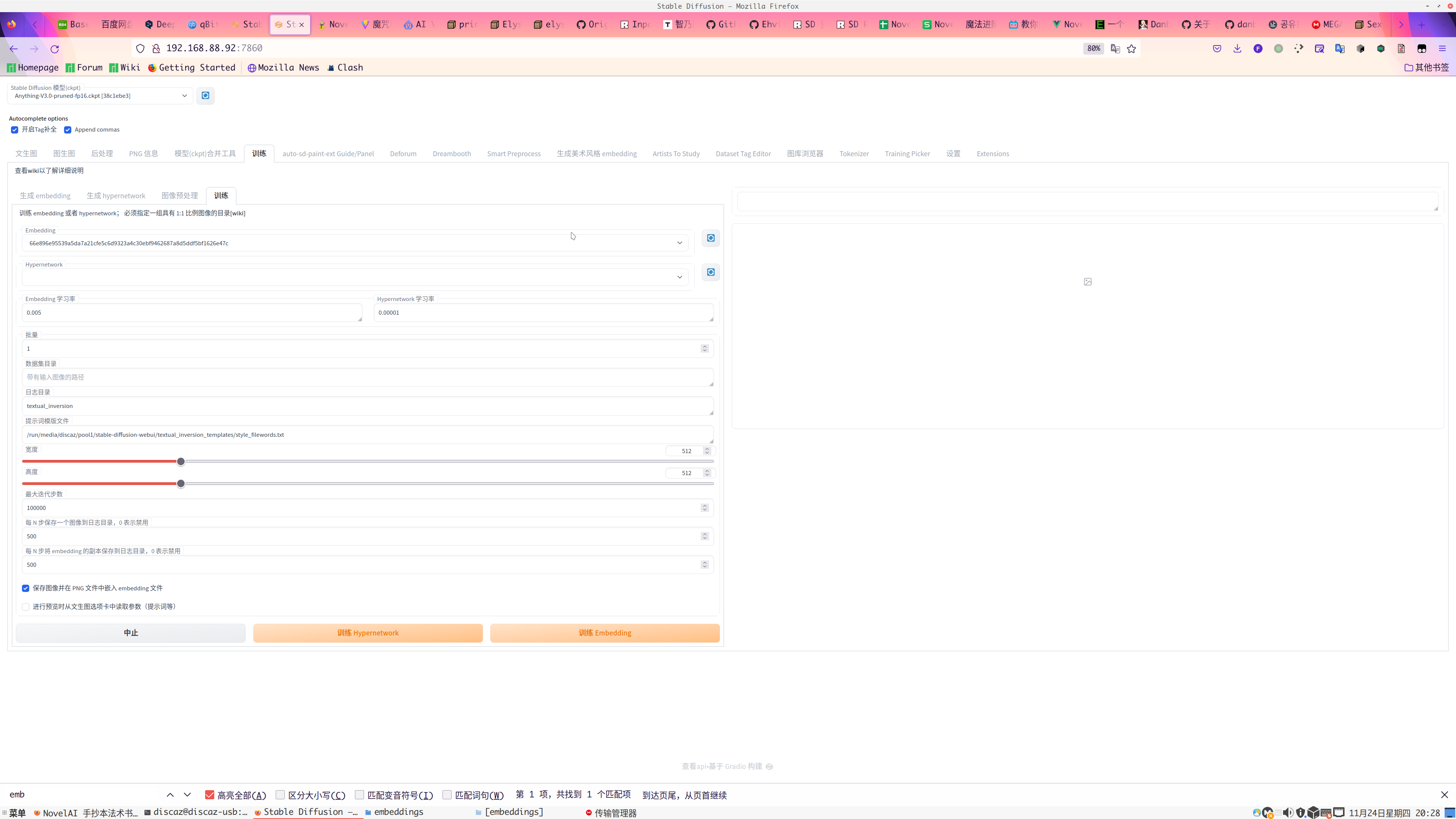1456x819 pixels.
Task: Click the 数据集目录 input field
Action: [x=367, y=377]
